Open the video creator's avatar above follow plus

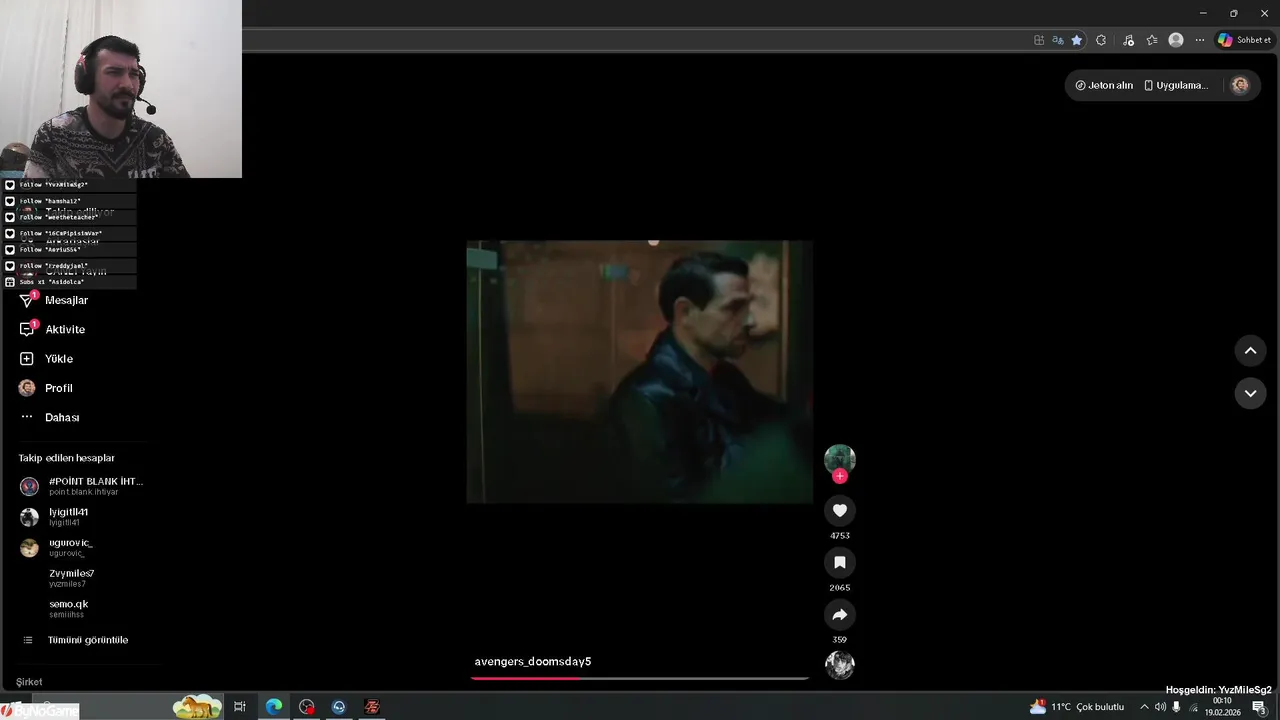[839, 459]
